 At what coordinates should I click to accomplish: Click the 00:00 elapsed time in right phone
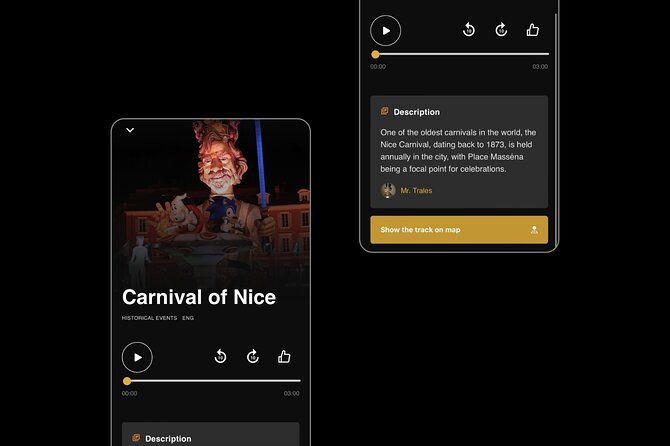[378, 67]
